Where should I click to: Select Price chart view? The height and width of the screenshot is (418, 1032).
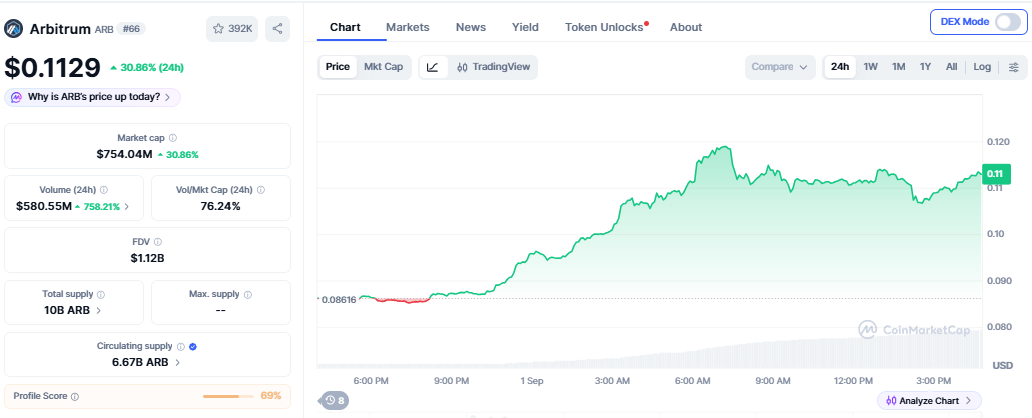pyautogui.click(x=338, y=67)
